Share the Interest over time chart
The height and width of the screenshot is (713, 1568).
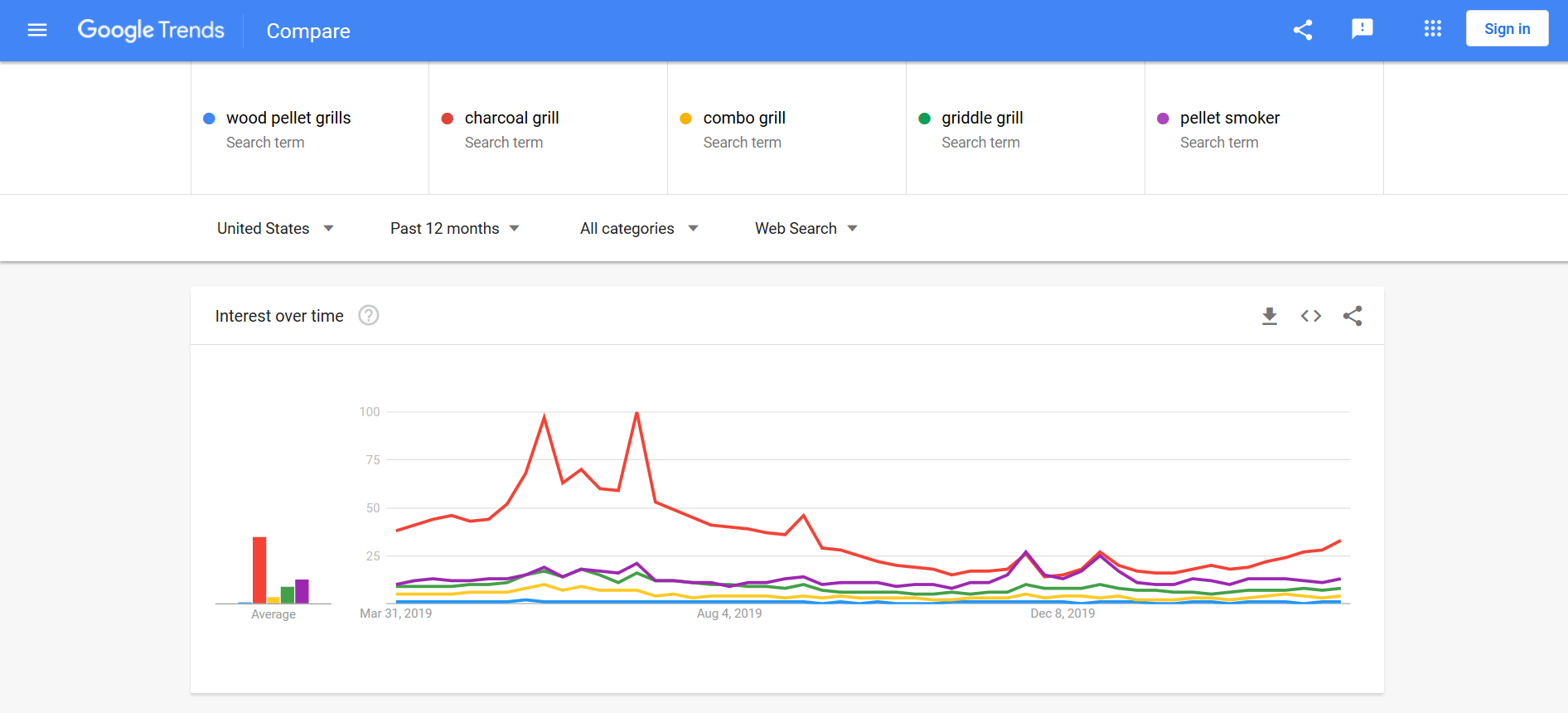click(x=1353, y=316)
